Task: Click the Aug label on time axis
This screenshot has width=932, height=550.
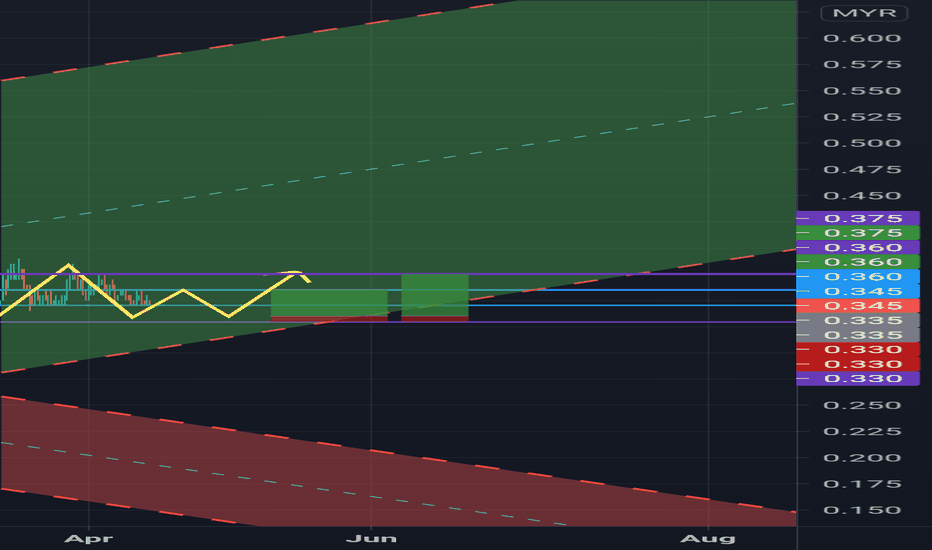Action: [x=708, y=539]
